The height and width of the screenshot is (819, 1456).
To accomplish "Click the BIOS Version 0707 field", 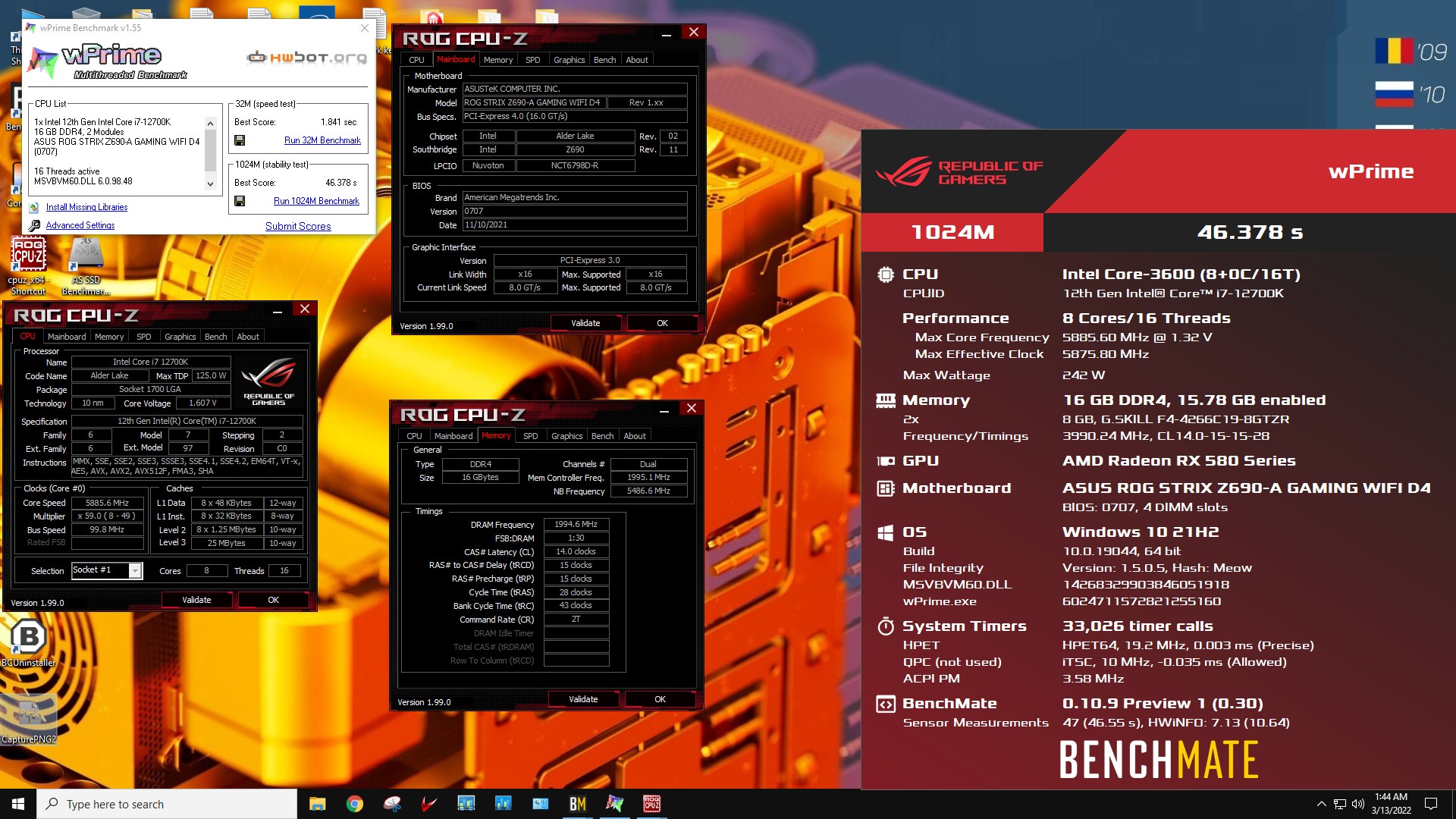I will click(x=575, y=211).
